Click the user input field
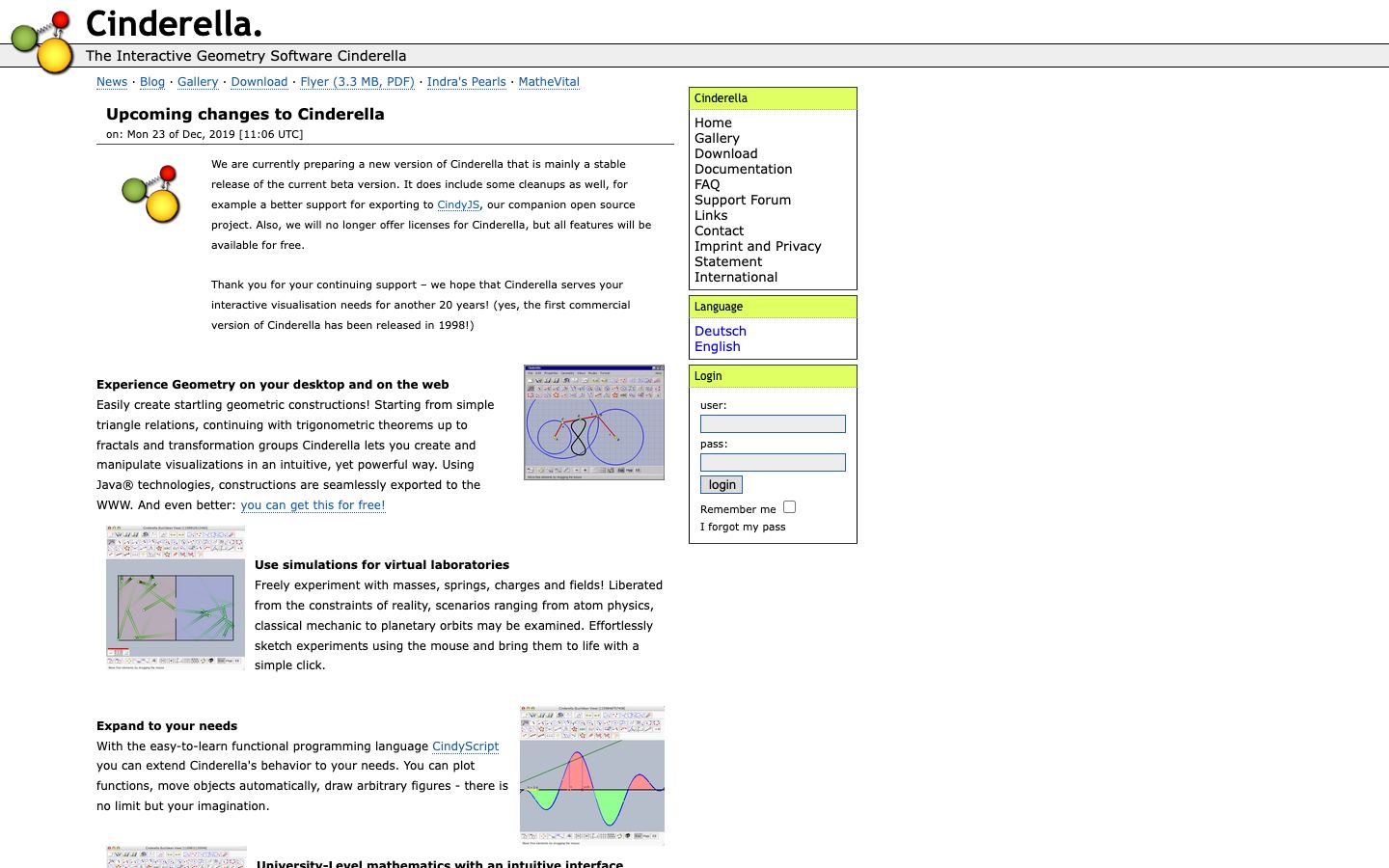Image resolution: width=1389 pixels, height=868 pixels. 773,424
